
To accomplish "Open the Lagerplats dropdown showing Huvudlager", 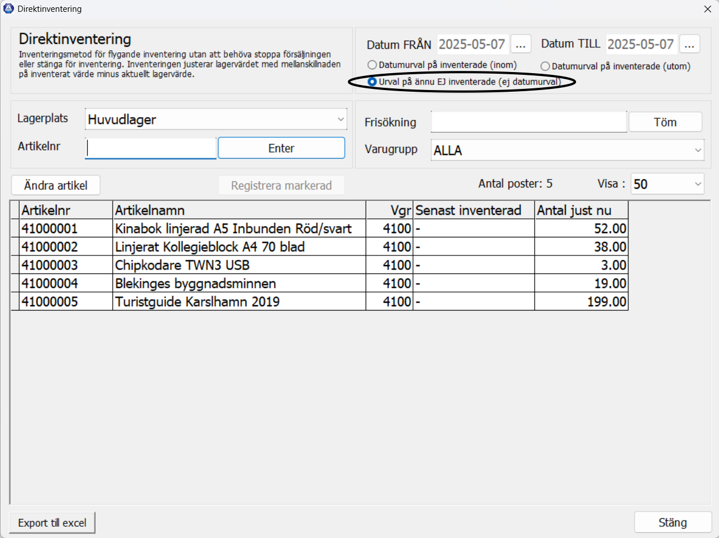I will [x=216, y=119].
